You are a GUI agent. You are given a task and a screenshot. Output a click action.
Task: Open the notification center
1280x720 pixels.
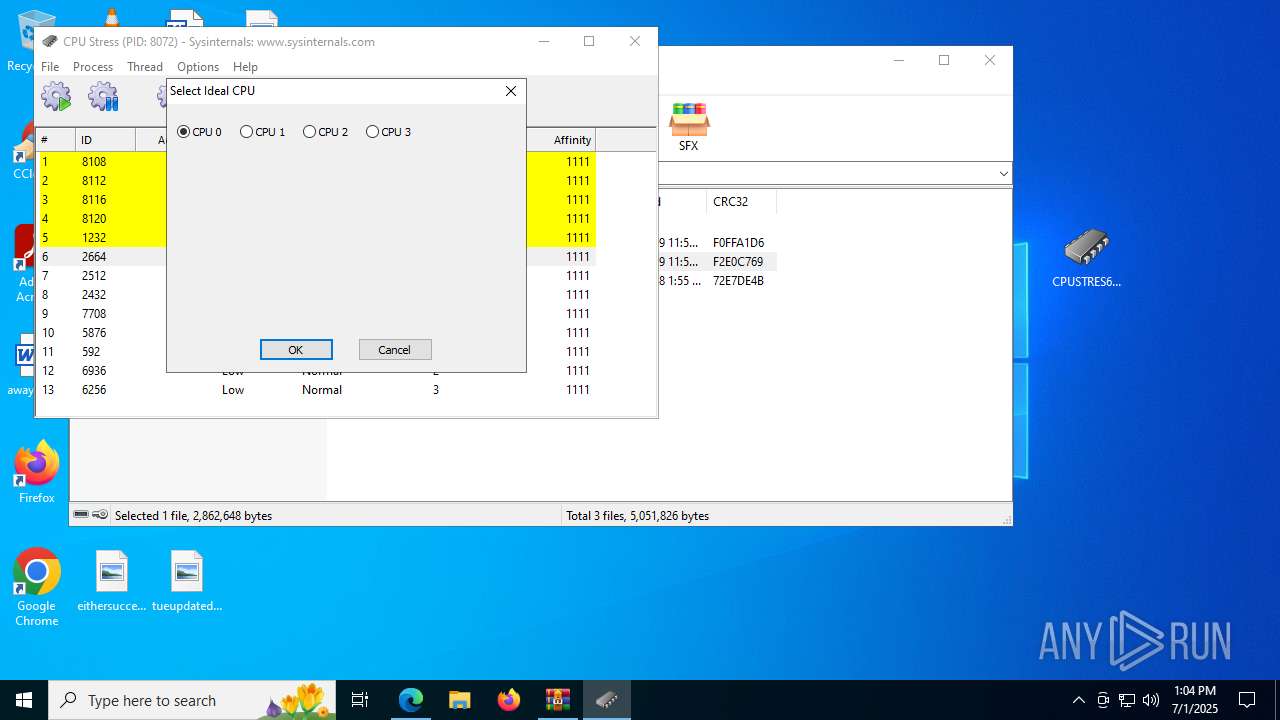pos(1247,700)
